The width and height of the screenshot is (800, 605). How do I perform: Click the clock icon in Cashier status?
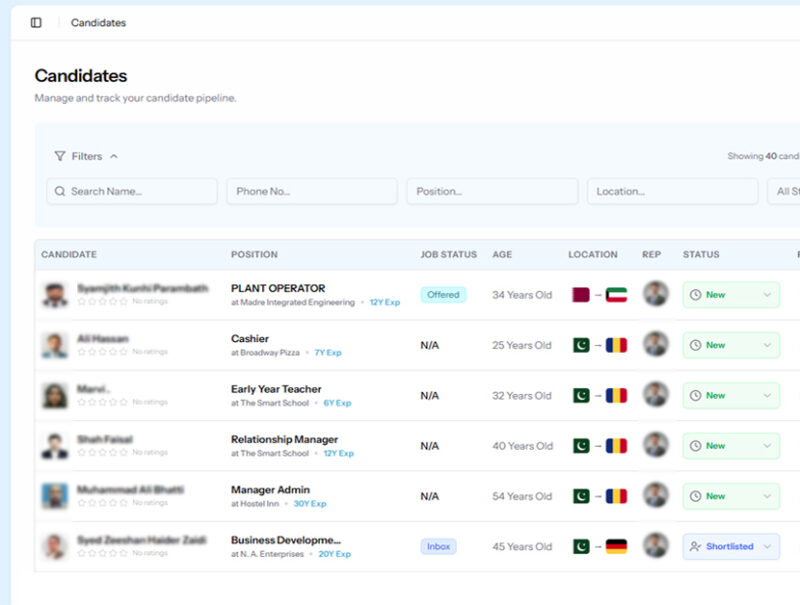[x=695, y=345]
